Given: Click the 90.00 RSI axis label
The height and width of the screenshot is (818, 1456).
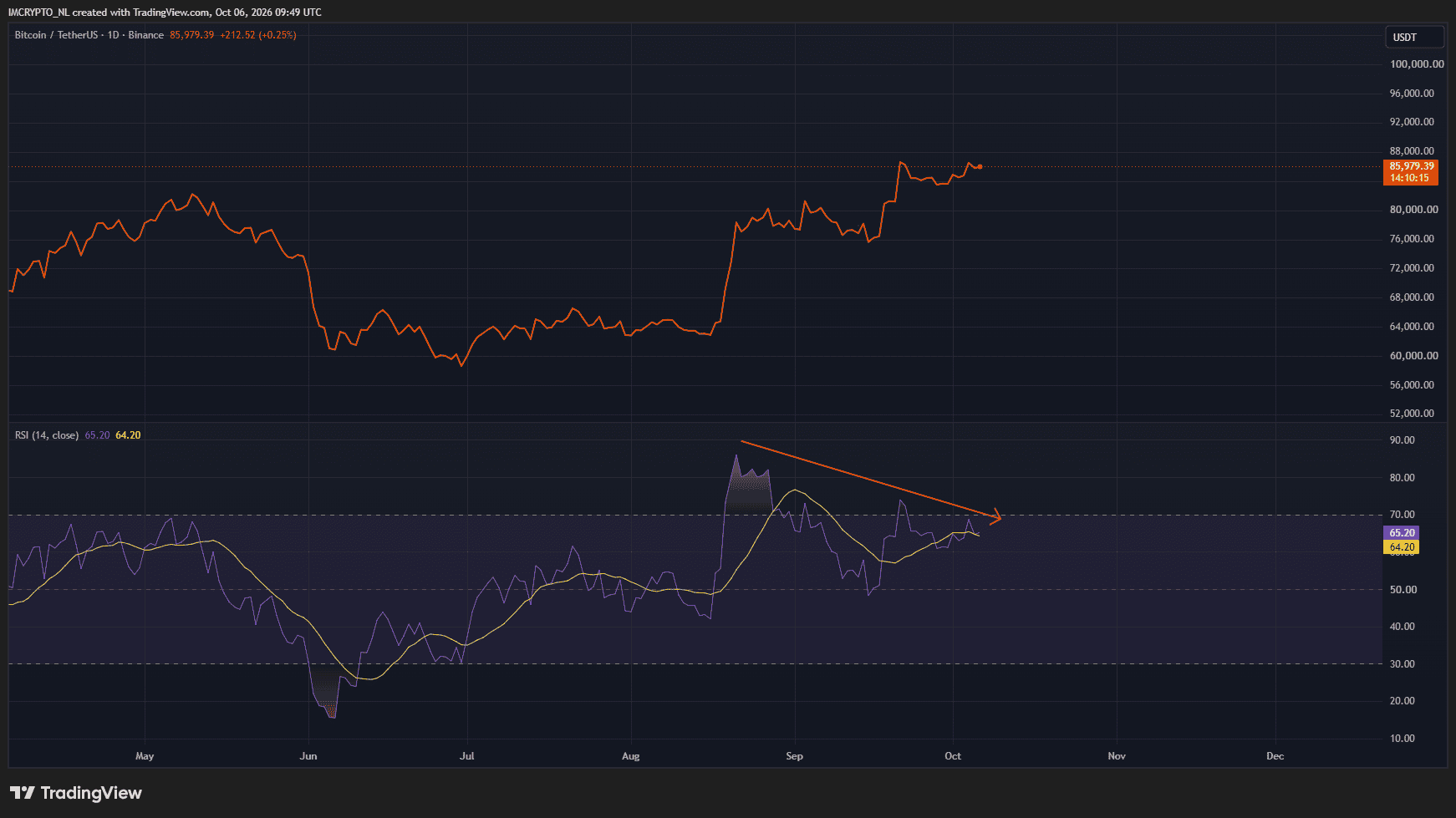Looking at the screenshot, I should point(1403,440).
